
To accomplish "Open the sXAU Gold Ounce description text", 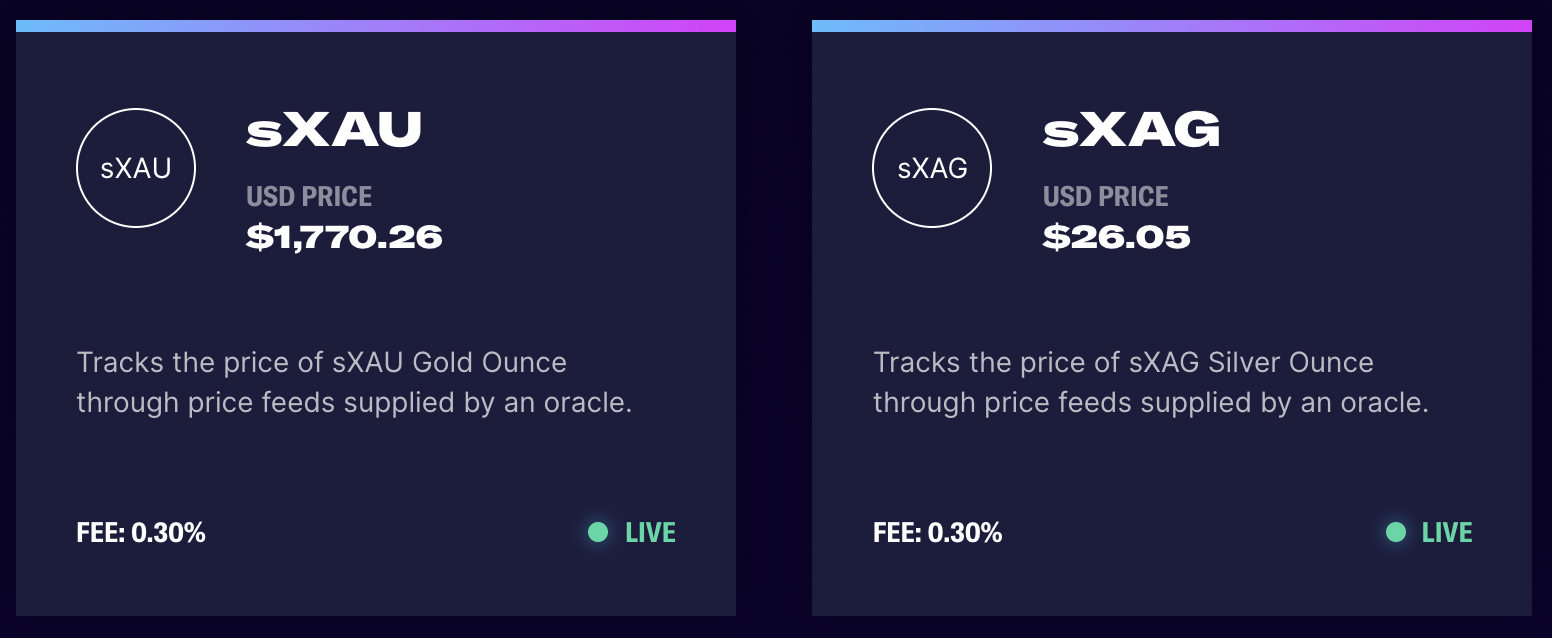I will 354,382.
